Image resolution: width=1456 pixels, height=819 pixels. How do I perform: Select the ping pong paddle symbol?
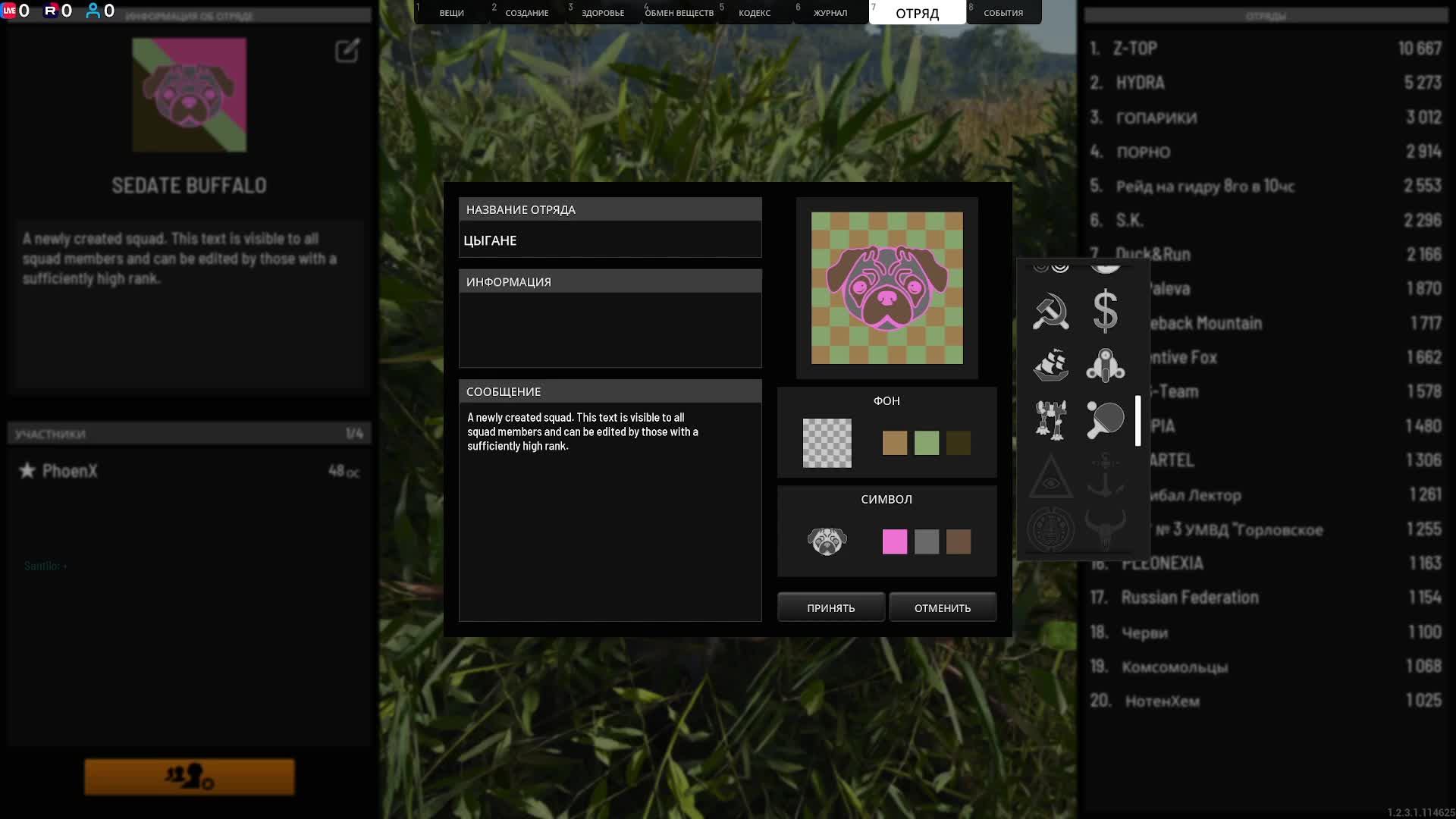click(1105, 419)
